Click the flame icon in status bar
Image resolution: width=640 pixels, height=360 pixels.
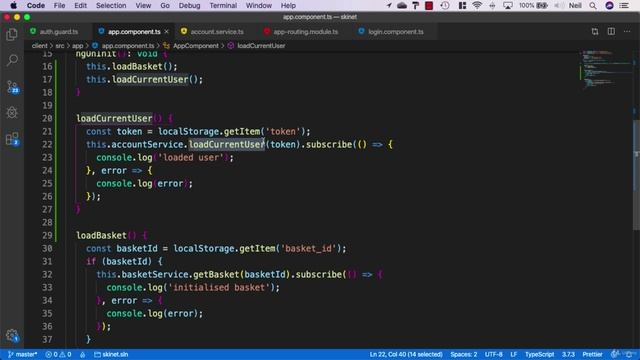point(82,354)
